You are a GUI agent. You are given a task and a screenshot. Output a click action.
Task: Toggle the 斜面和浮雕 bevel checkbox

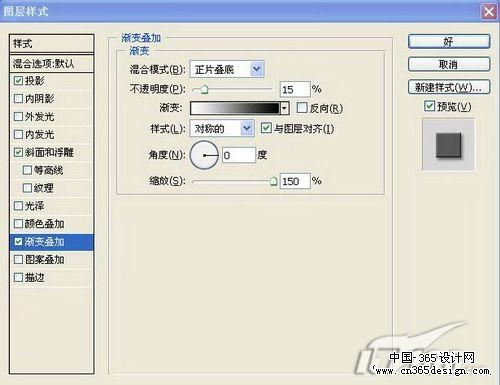tap(18, 152)
